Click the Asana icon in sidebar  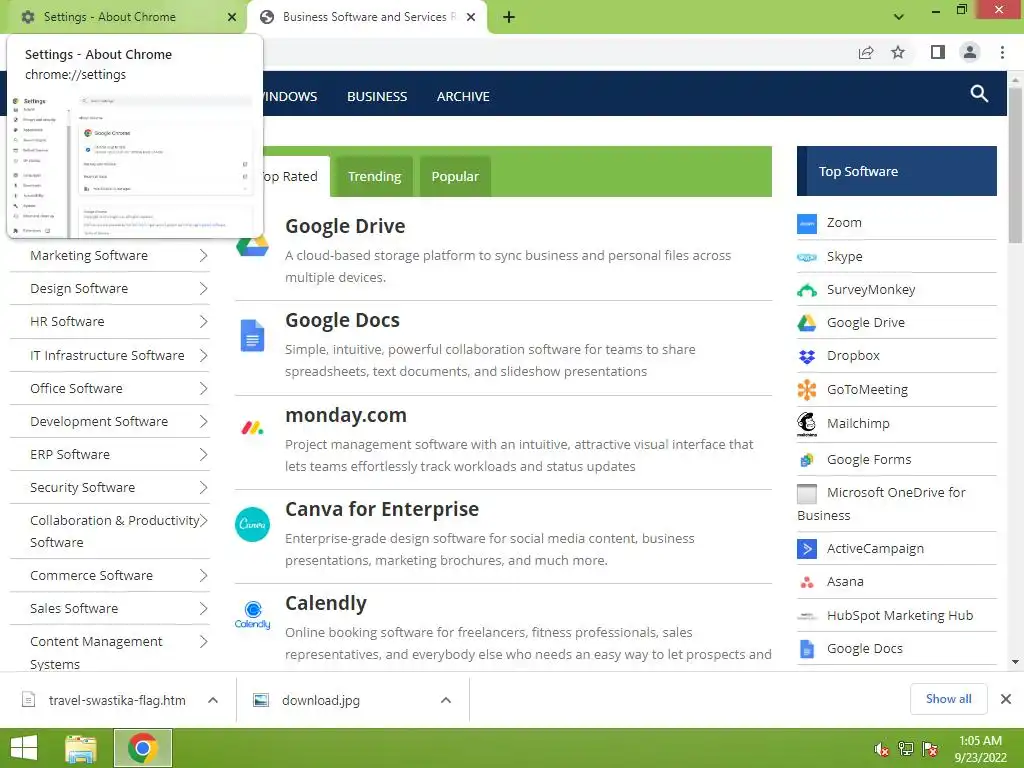pos(807,582)
